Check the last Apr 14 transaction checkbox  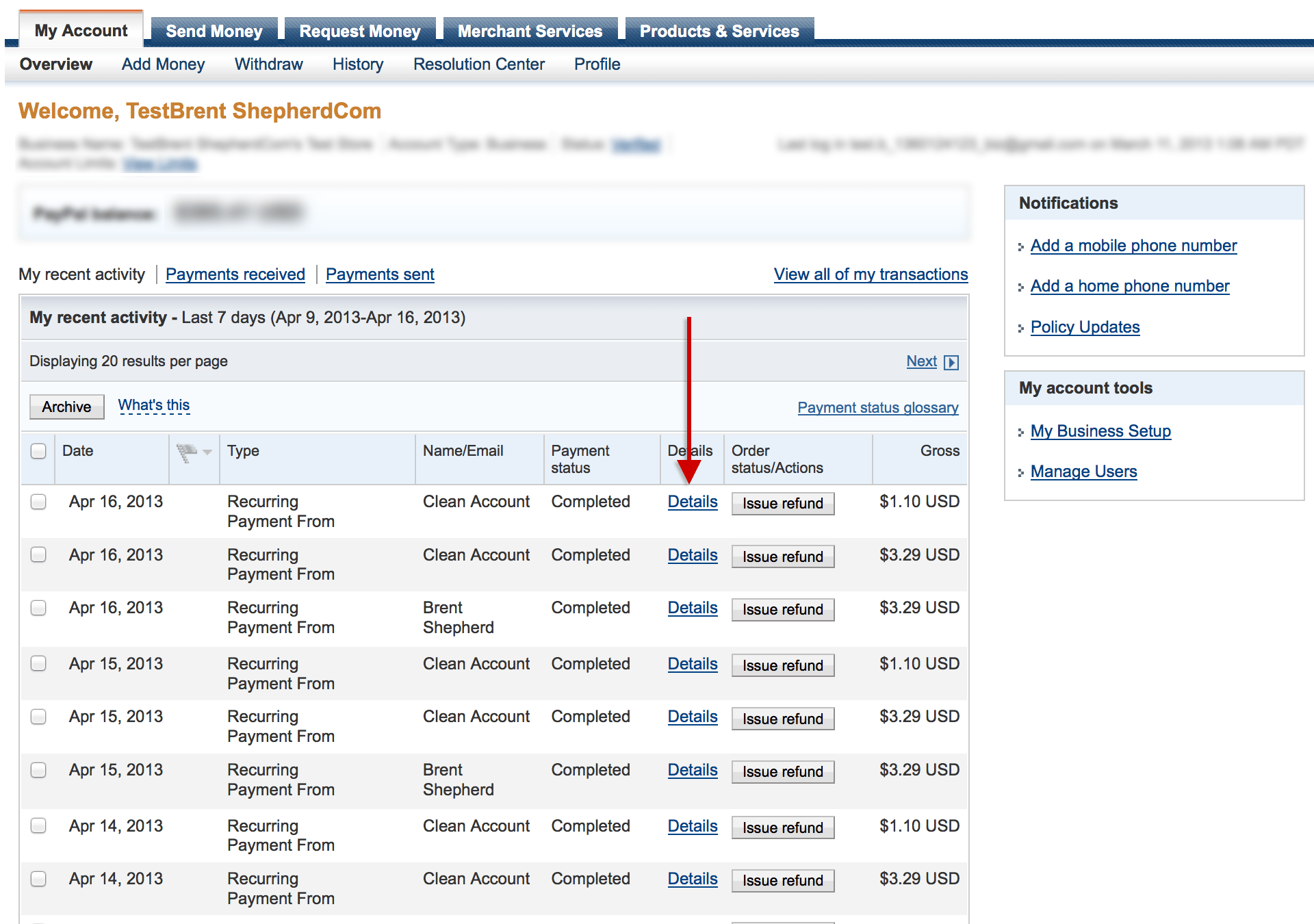[x=38, y=879]
